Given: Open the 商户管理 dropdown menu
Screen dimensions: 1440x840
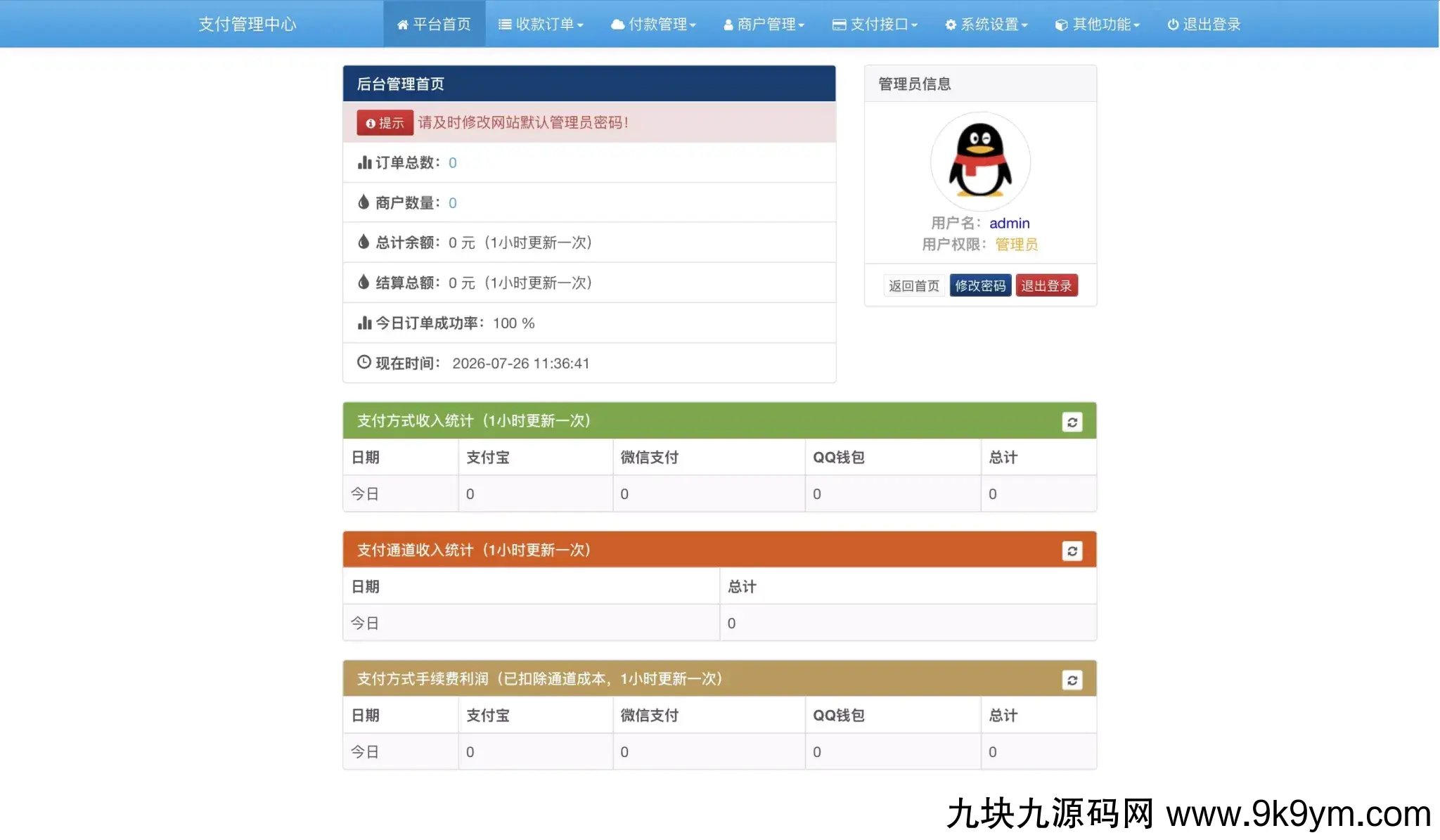Looking at the screenshot, I should (764, 24).
